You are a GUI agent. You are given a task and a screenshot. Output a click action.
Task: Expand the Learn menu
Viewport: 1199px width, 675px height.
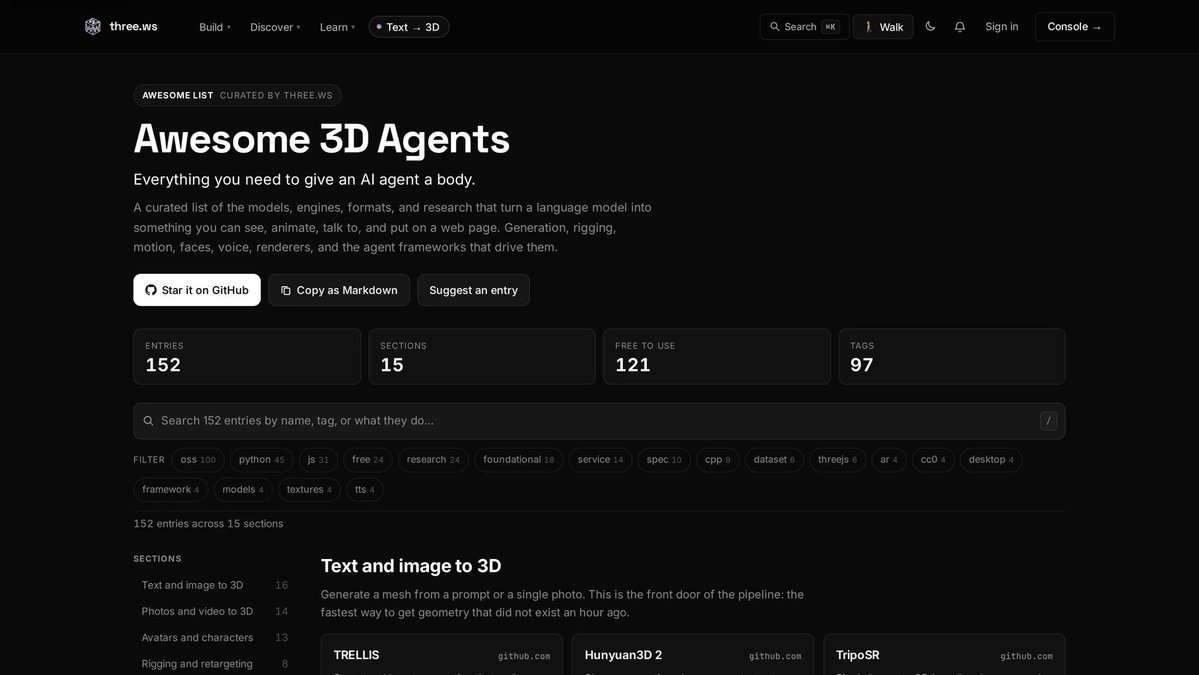337,27
